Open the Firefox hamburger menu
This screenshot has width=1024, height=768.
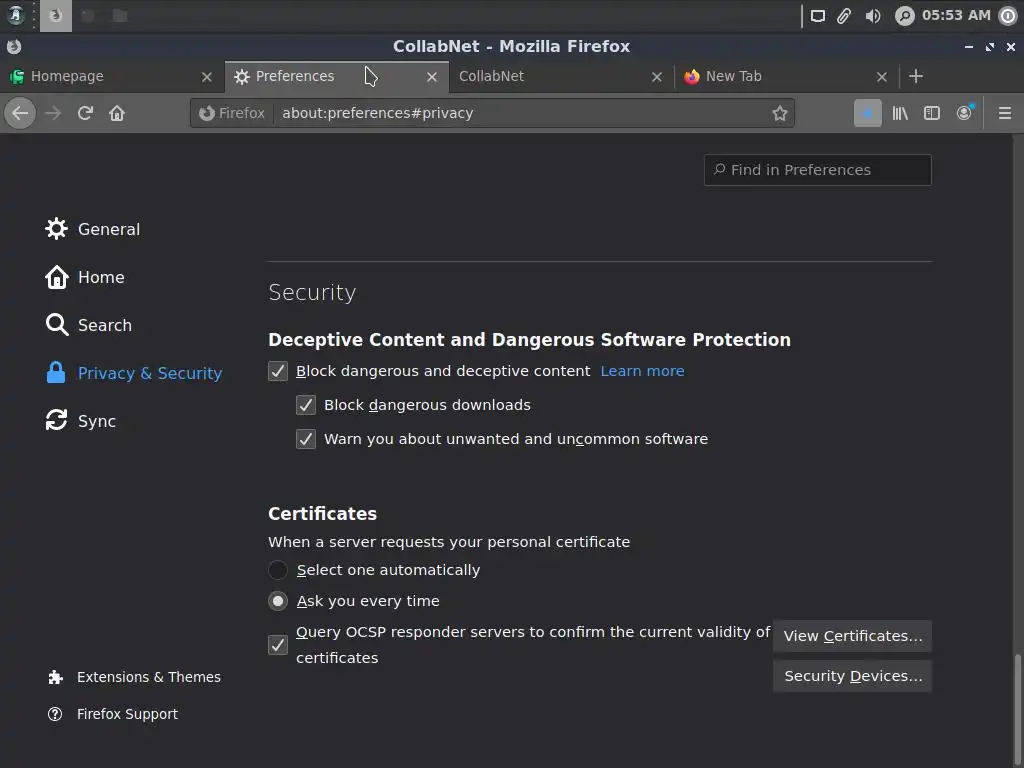tap(1005, 113)
